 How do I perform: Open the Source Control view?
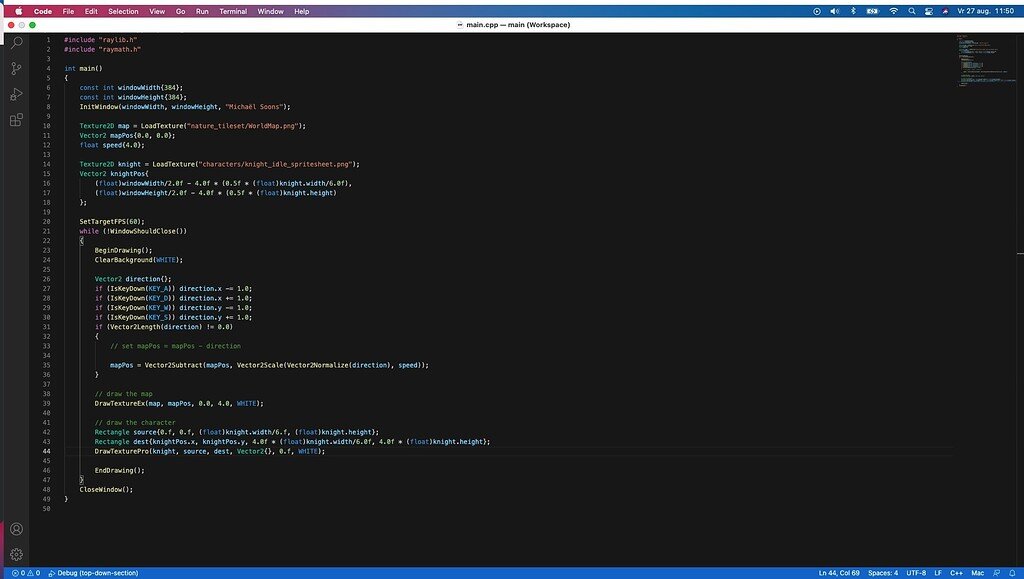(16, 69)
